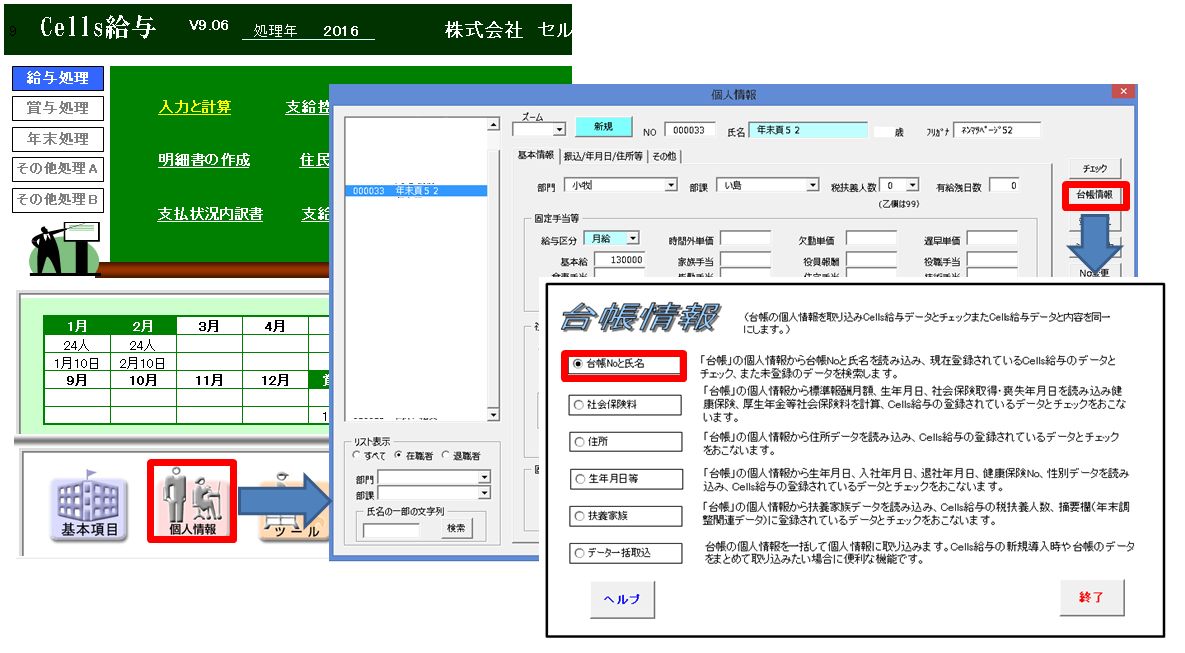The height and width of the screenshot is (653, 1185).
Task: Close the 個人情報 dialog window
Action: [1123, 91]
